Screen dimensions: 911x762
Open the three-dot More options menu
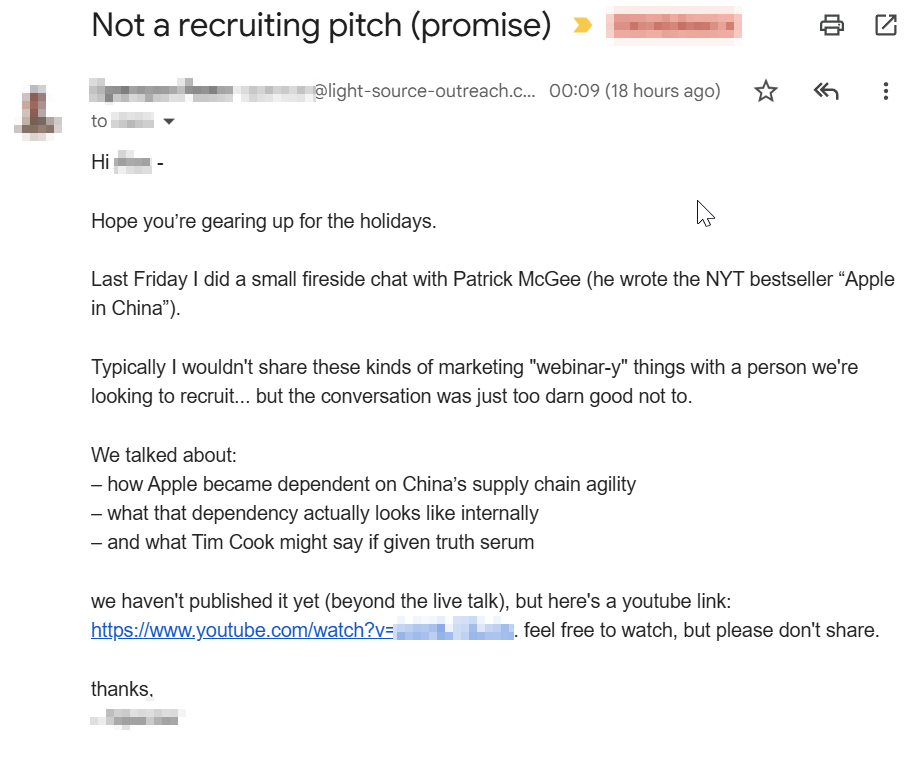point(885,92)
